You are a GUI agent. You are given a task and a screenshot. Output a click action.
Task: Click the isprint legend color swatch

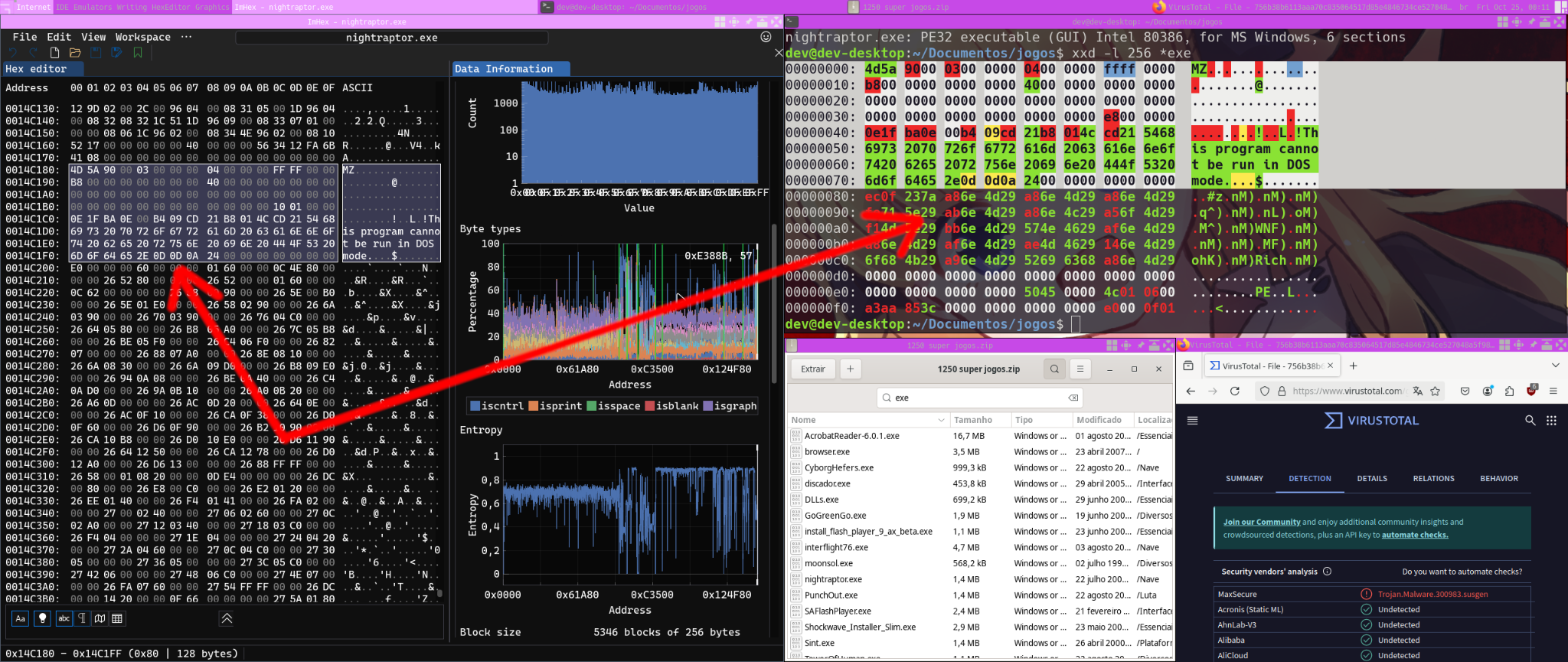(534, 406)
